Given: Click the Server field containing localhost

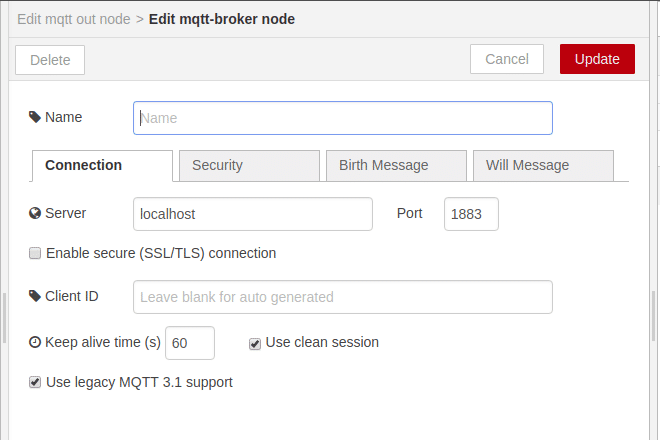Looking at the screenshot, I should pos(253,214).
